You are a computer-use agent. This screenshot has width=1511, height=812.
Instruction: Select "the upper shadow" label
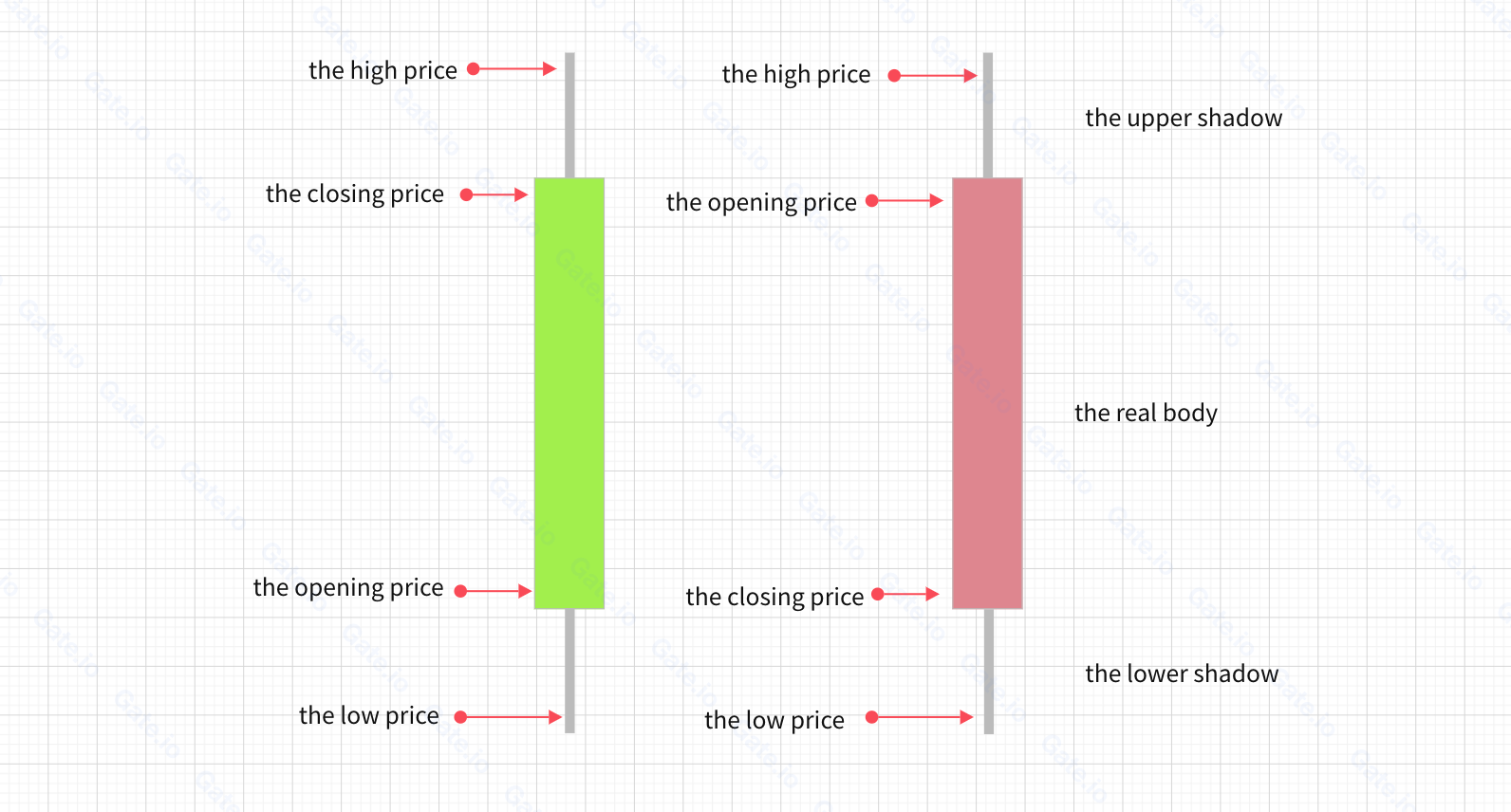[x=1184, y=118]
